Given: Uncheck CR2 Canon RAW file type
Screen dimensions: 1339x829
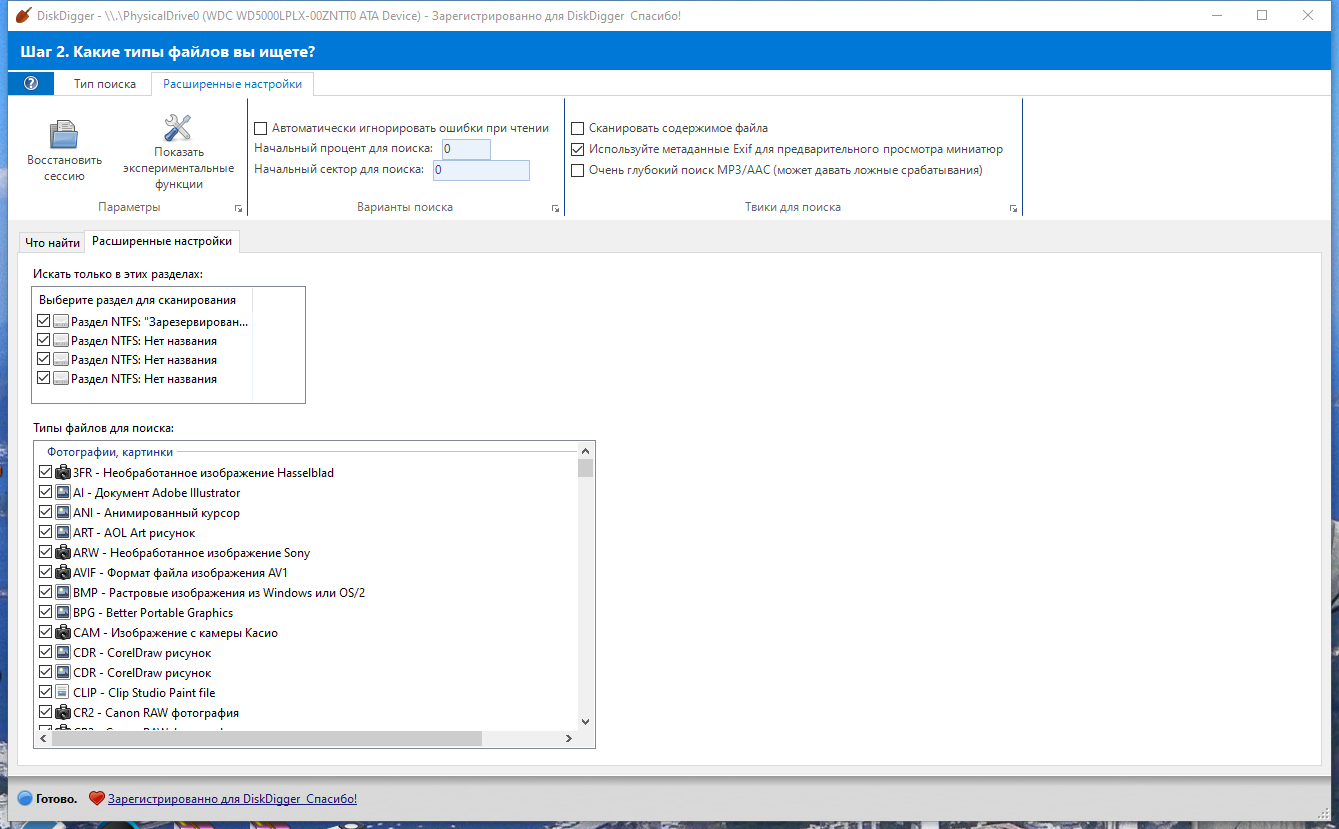Looking at the screenshot, I should 45,713.
